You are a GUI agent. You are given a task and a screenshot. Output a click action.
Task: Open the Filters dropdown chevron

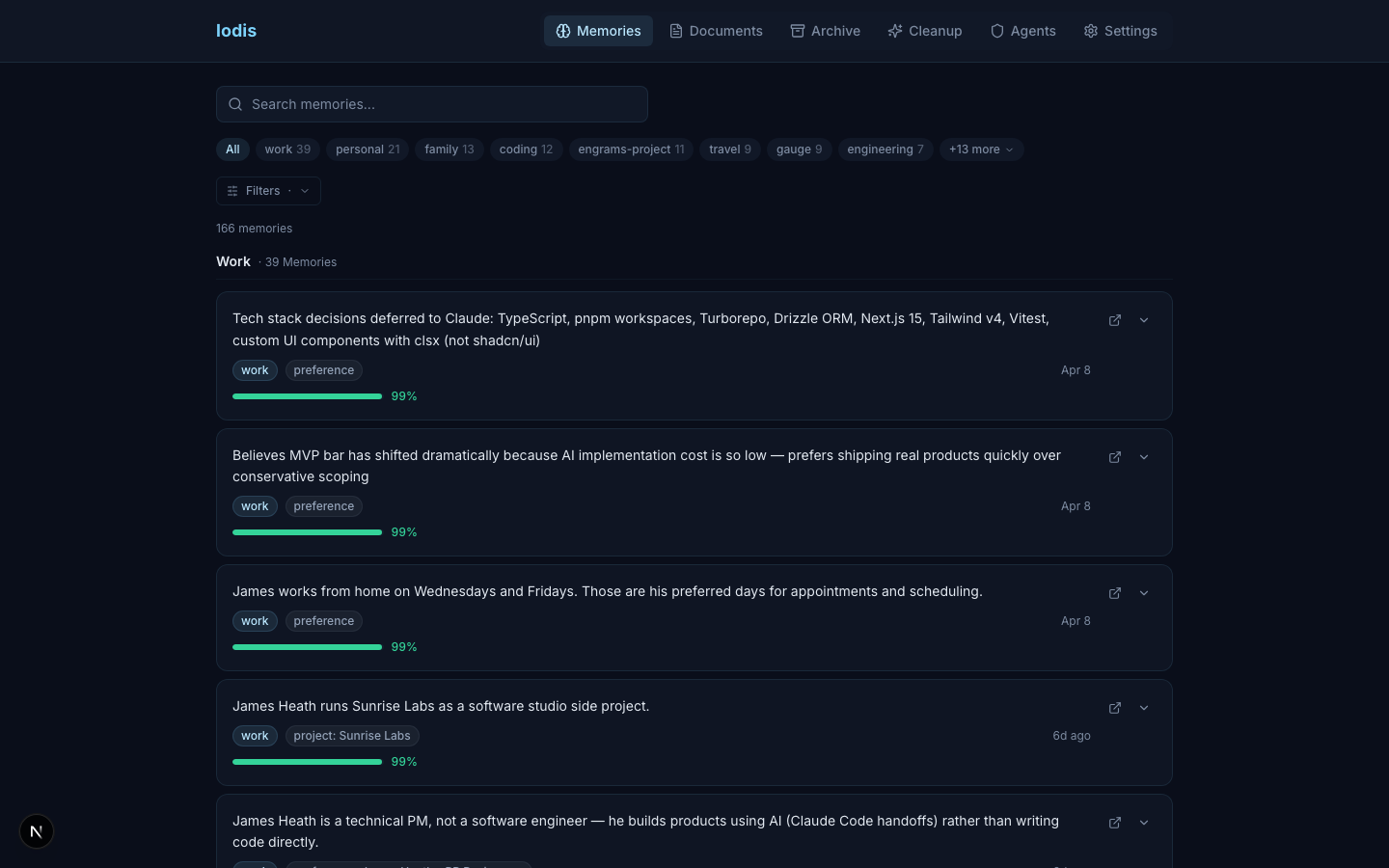pyautogui.click(x=305, y=191)
